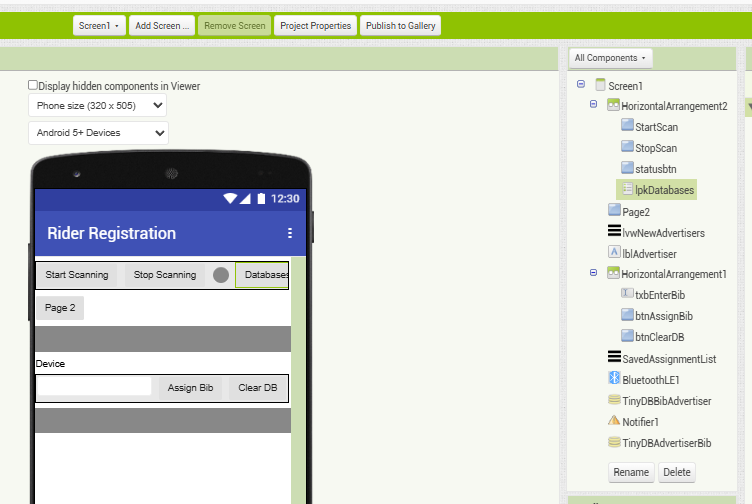Click the Rename component button
Screen dimensions: 752x504
coord(630,472)
